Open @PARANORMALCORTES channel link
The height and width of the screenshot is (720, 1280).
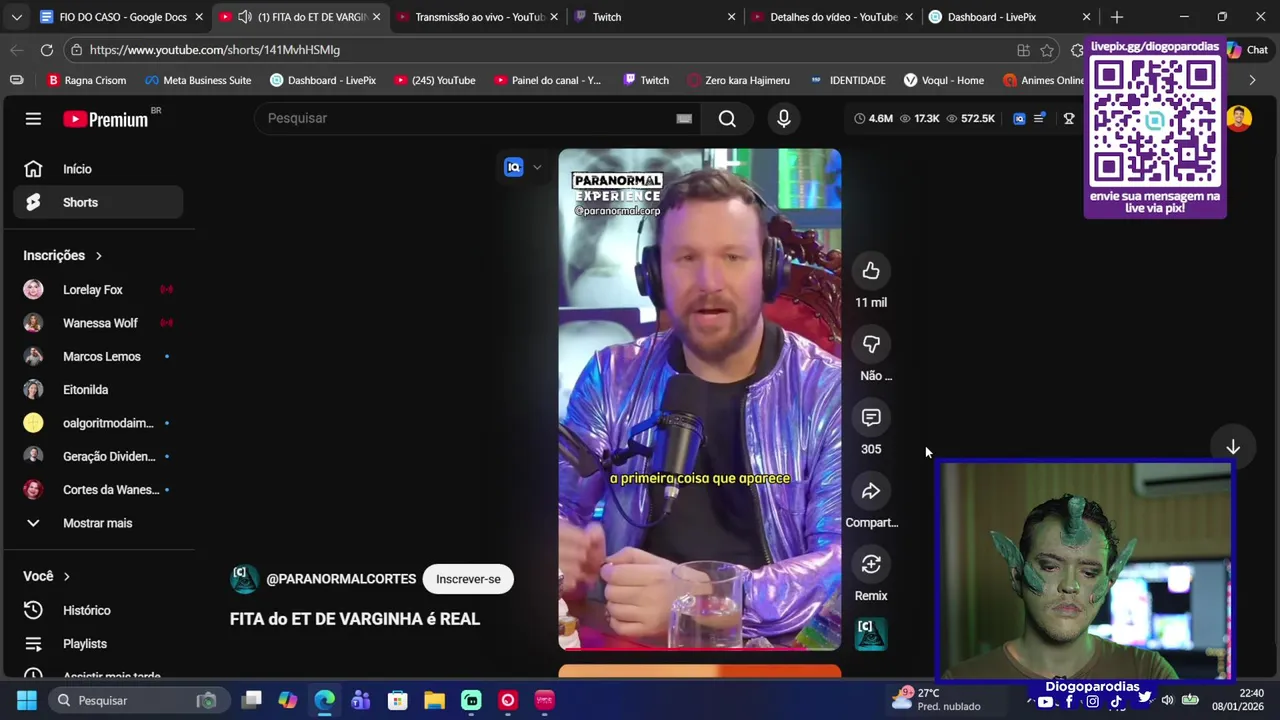point(341,579)
